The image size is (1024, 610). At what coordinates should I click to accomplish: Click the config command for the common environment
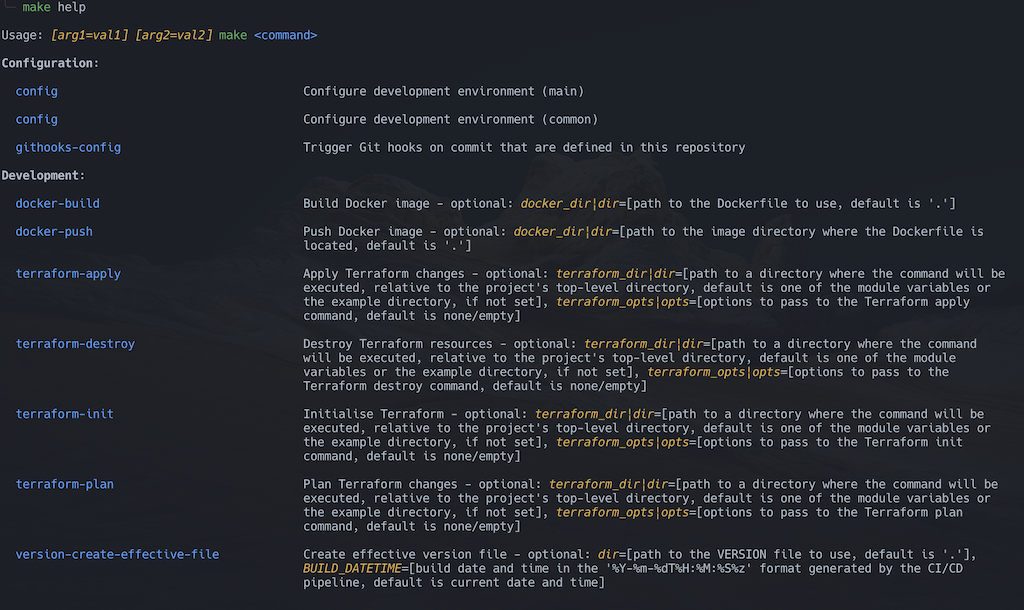click(x=37, y=119)
